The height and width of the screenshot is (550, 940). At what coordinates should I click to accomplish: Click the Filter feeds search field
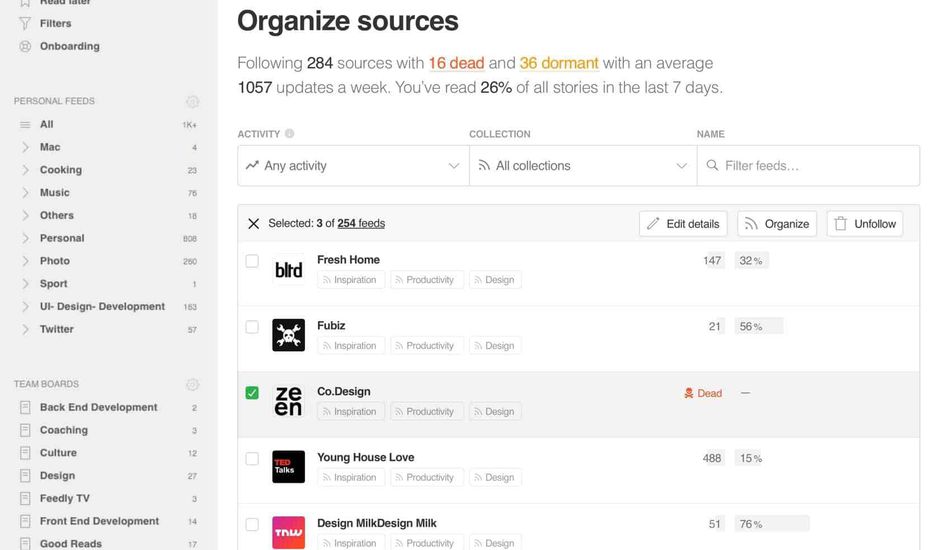pyautogui.click(x=808, y=166)
